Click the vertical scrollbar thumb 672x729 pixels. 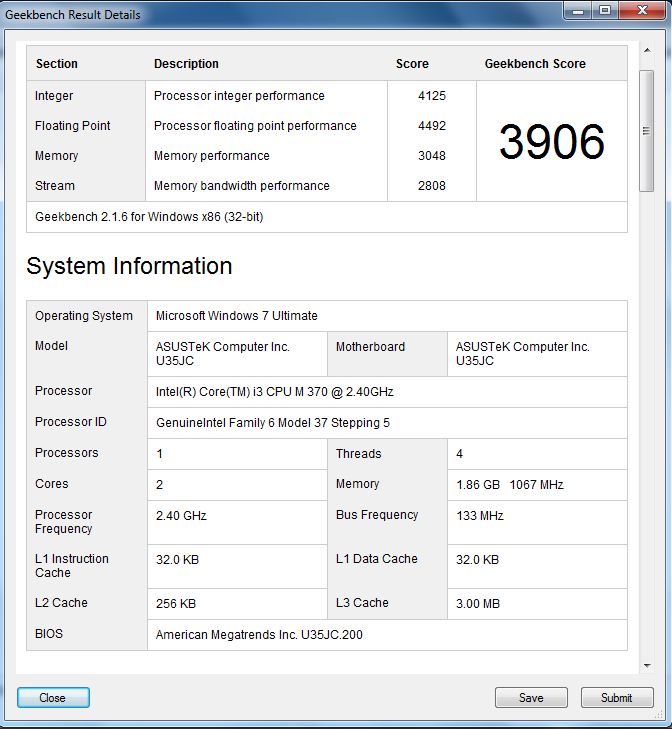(646, 131)
